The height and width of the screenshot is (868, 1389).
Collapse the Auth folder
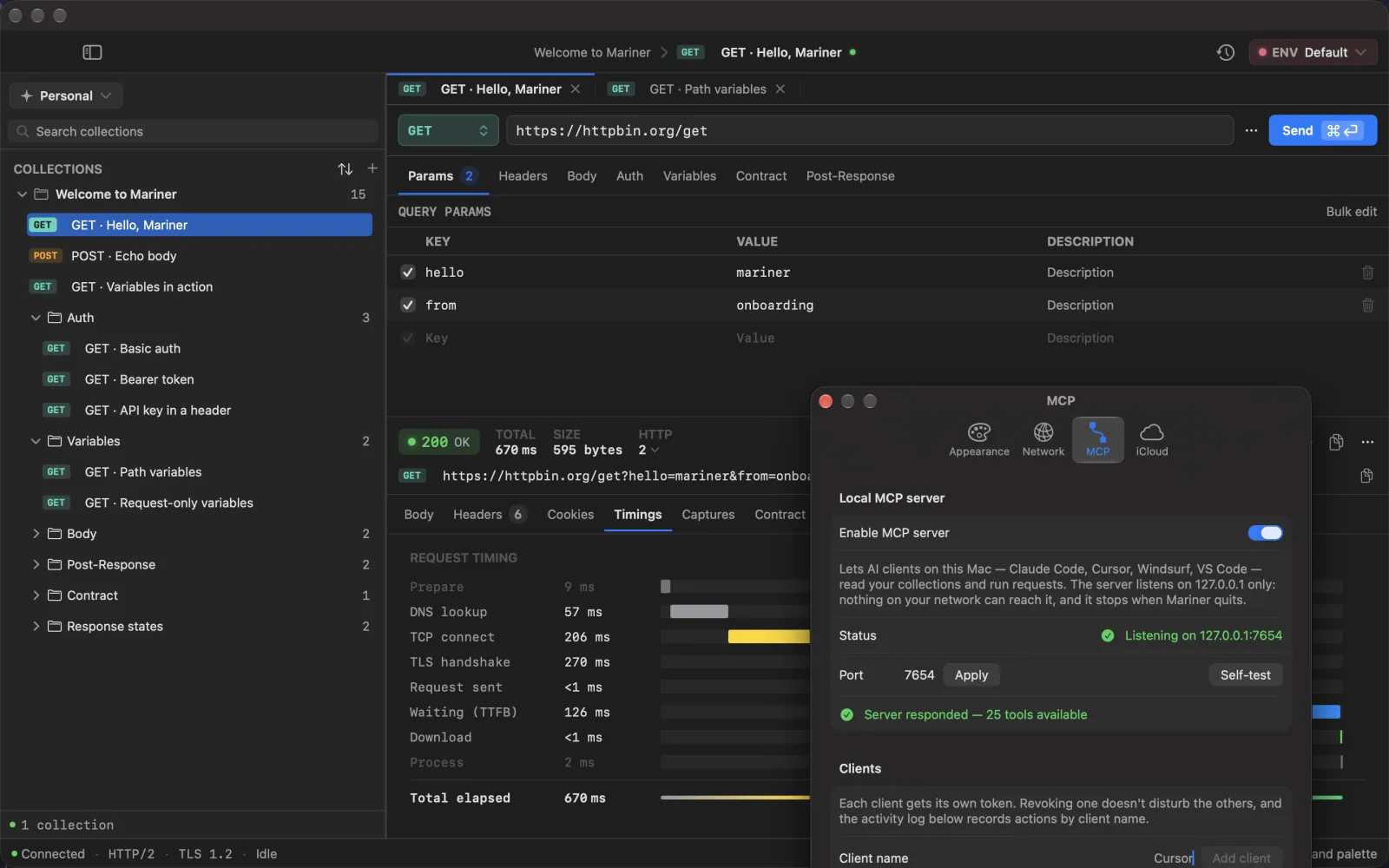click(x=36, y=318)
